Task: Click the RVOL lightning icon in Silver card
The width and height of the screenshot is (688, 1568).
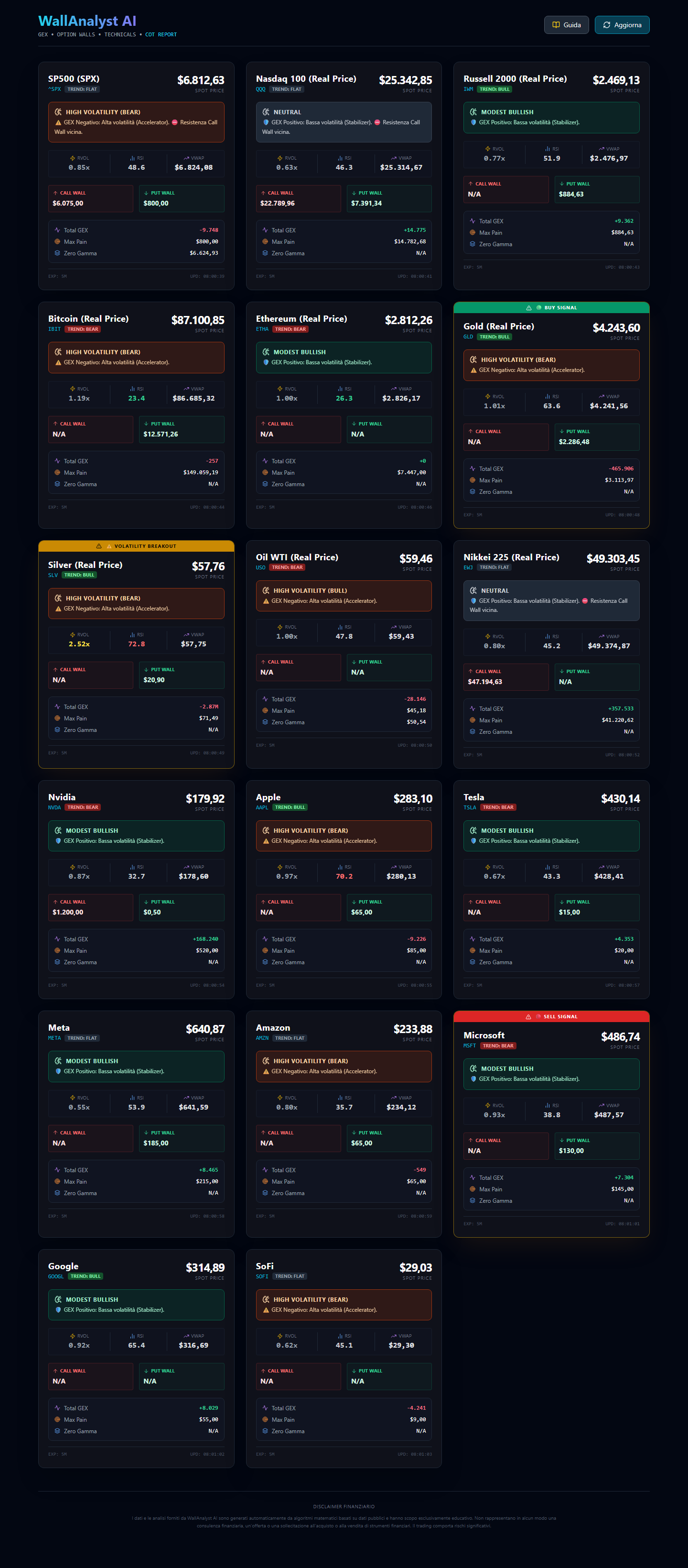Action: 73,634
